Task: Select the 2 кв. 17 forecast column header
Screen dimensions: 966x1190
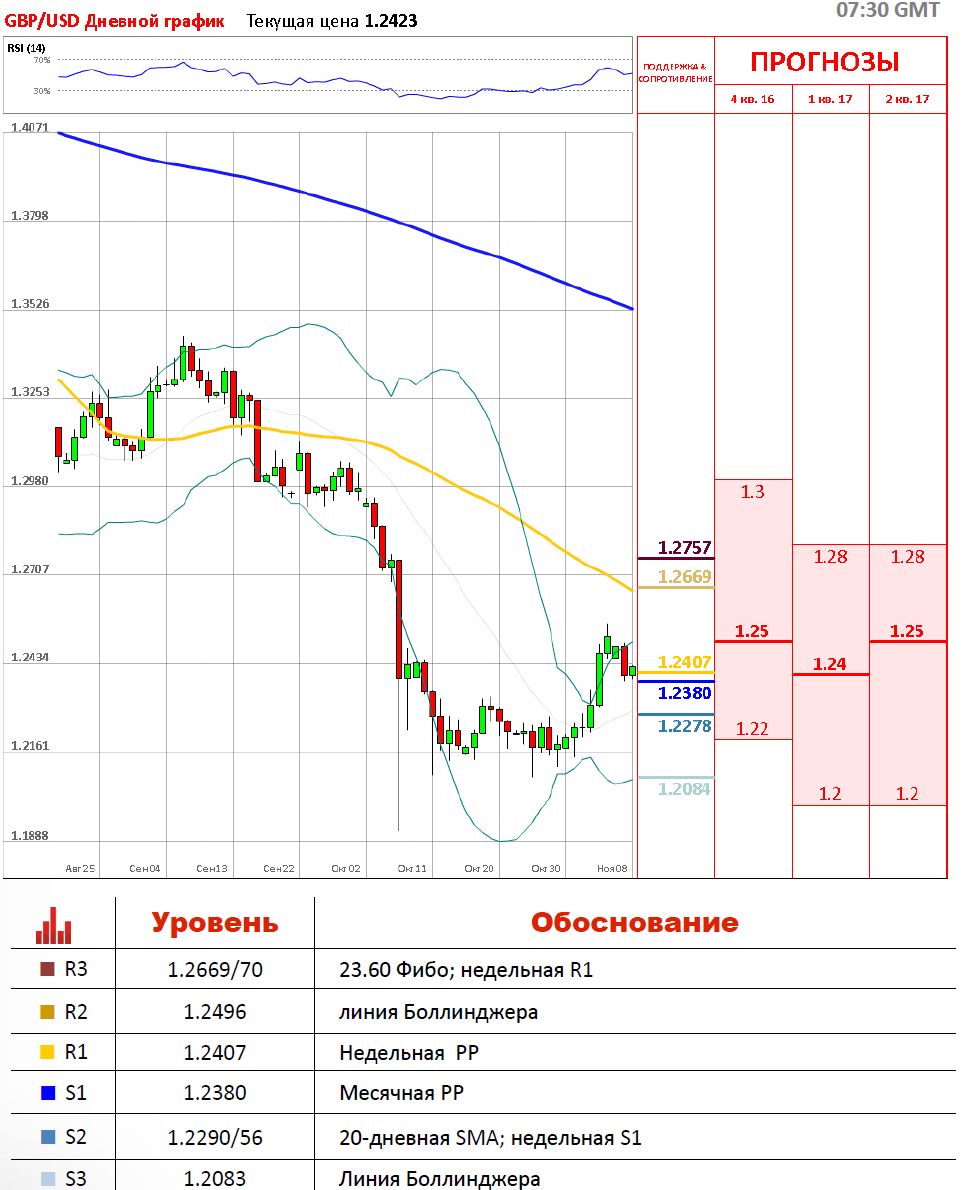Action: 908,99
